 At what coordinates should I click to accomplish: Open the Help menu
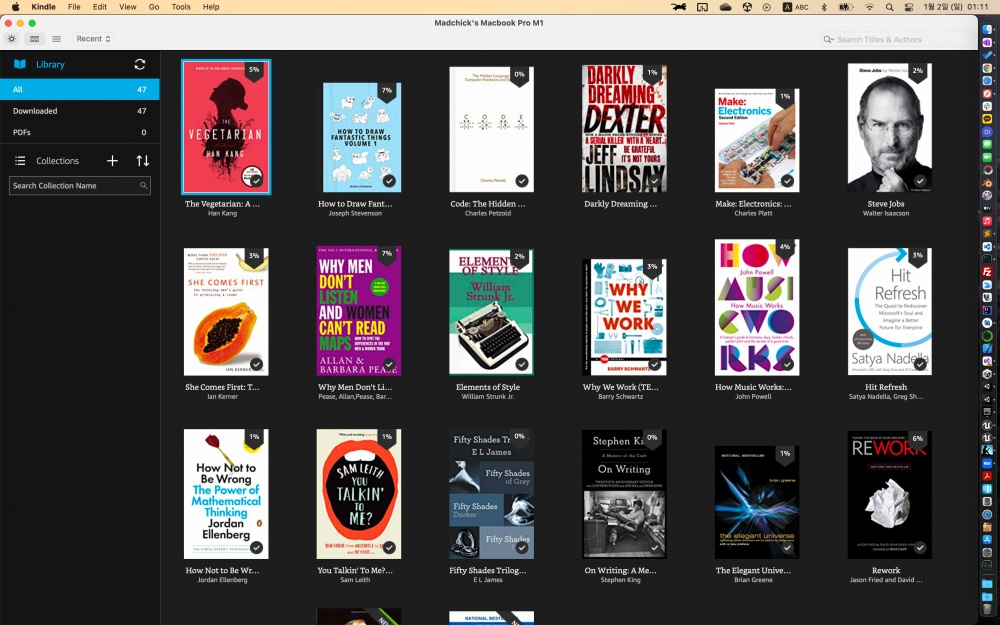tap(211, 7)
